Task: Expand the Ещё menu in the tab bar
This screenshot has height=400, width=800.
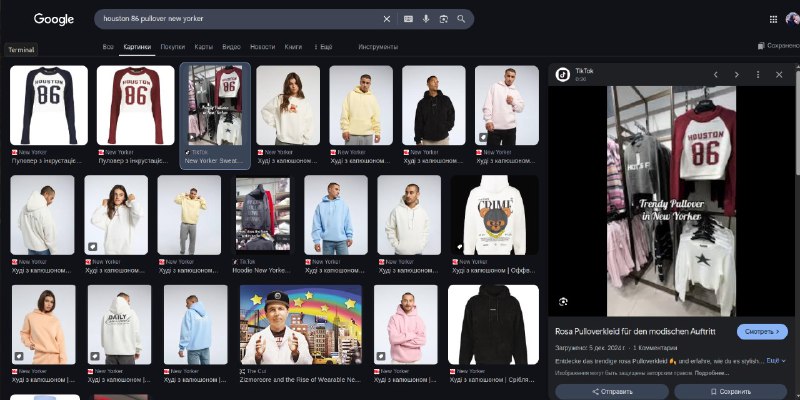Action: 322,46
